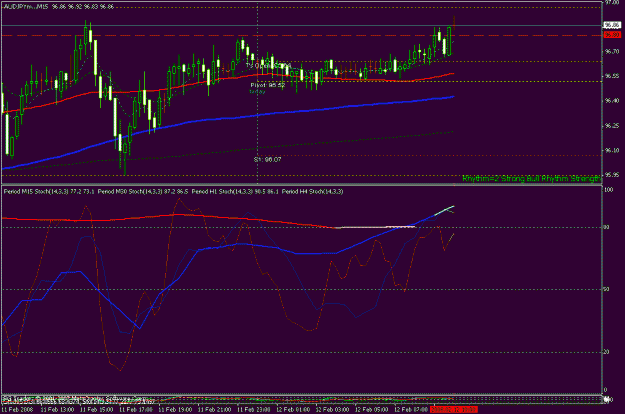The image size is (625, 414).
Task: Click the 'Period H1 Stoch(14,3,3)' indicator label
Action: pyautogui.click(x=222, y=192)
